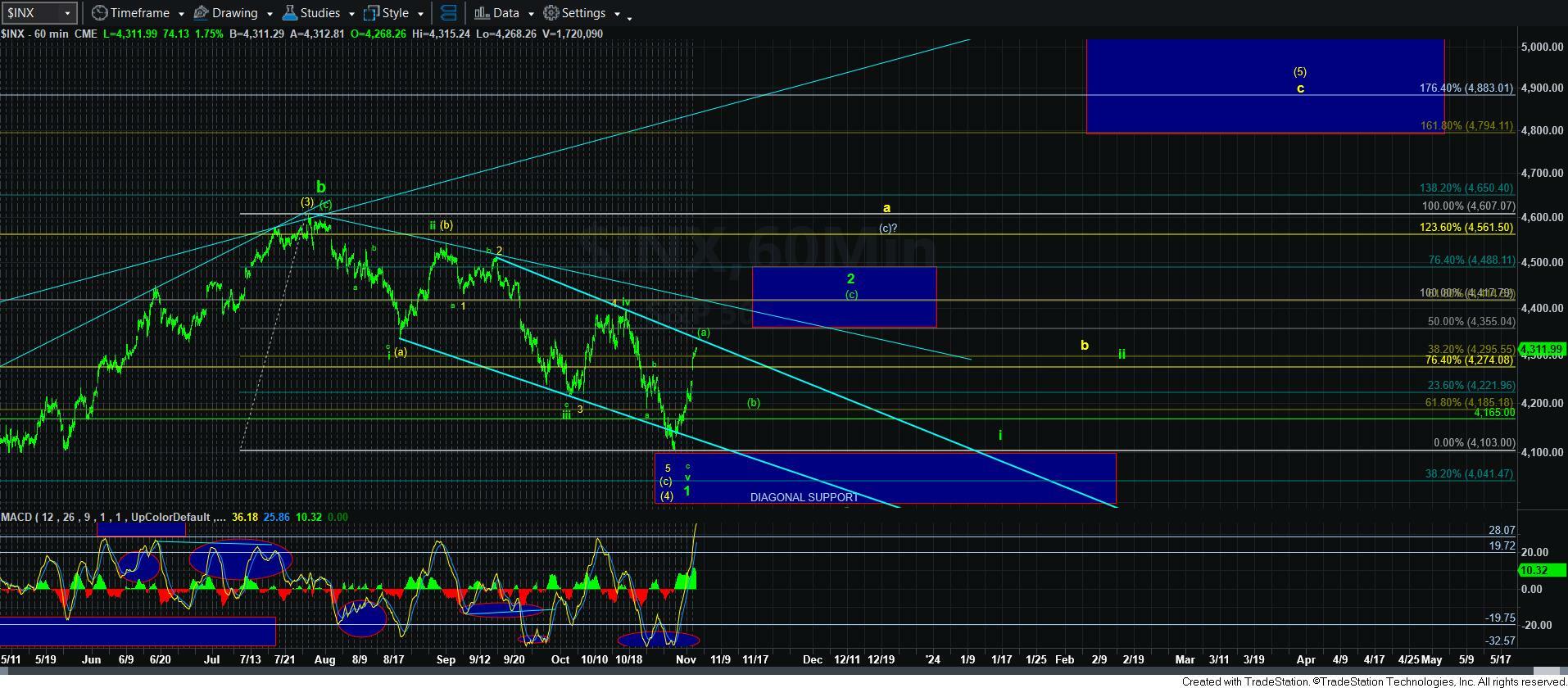Open the Timeframe clock icon menu

coord(99,13)
